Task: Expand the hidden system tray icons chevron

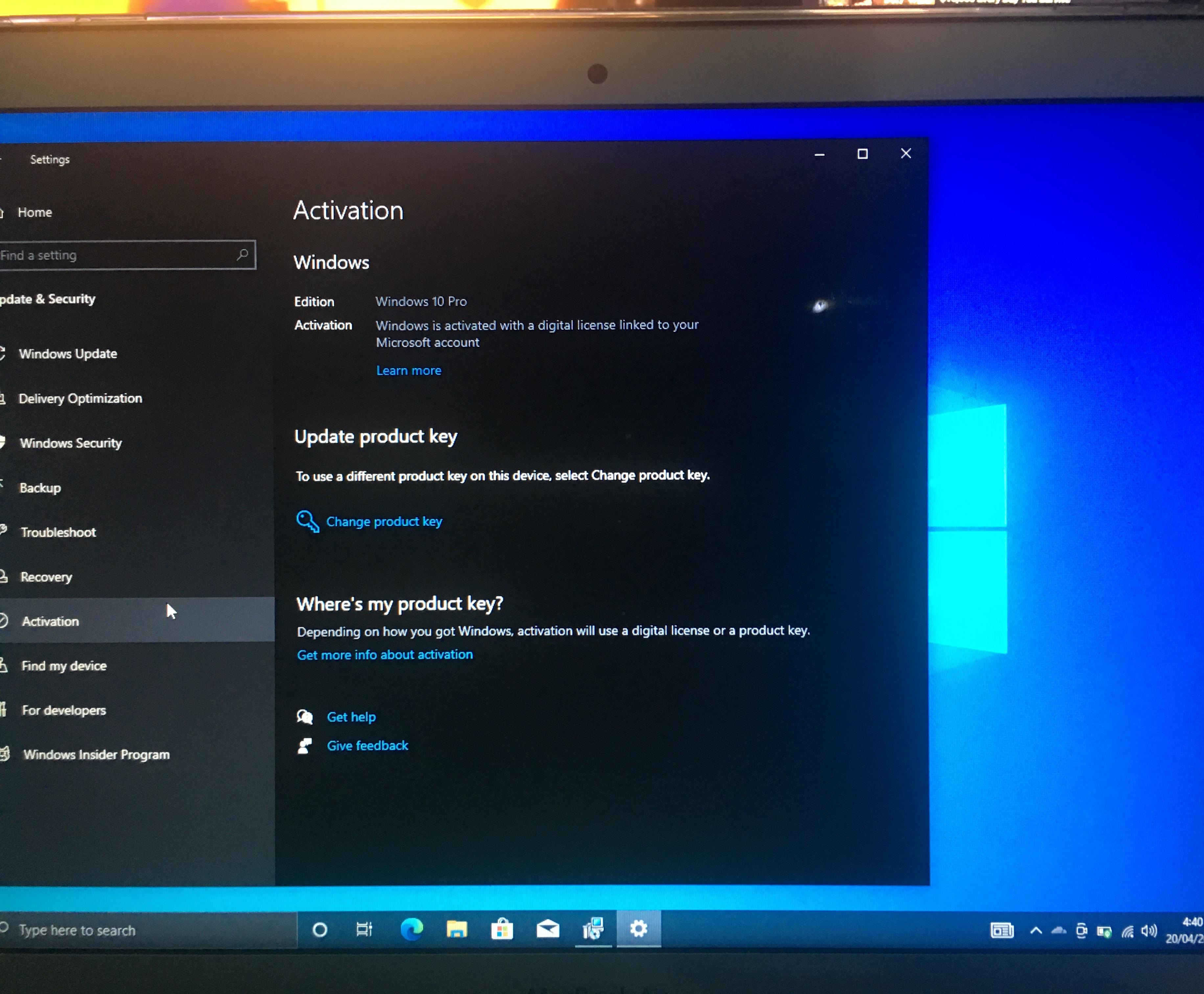Action: point(1036,931)
